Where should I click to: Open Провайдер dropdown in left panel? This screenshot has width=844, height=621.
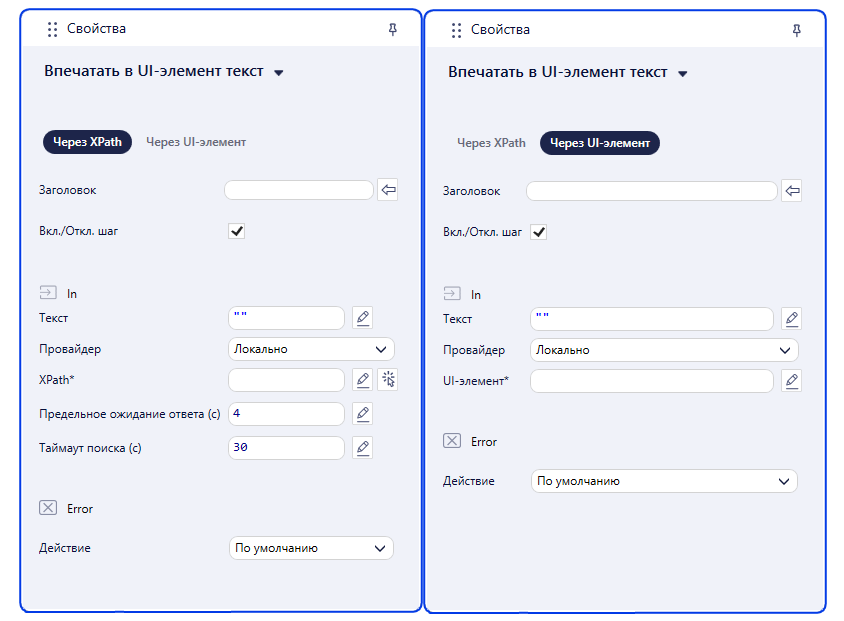(x=311, y=349)
